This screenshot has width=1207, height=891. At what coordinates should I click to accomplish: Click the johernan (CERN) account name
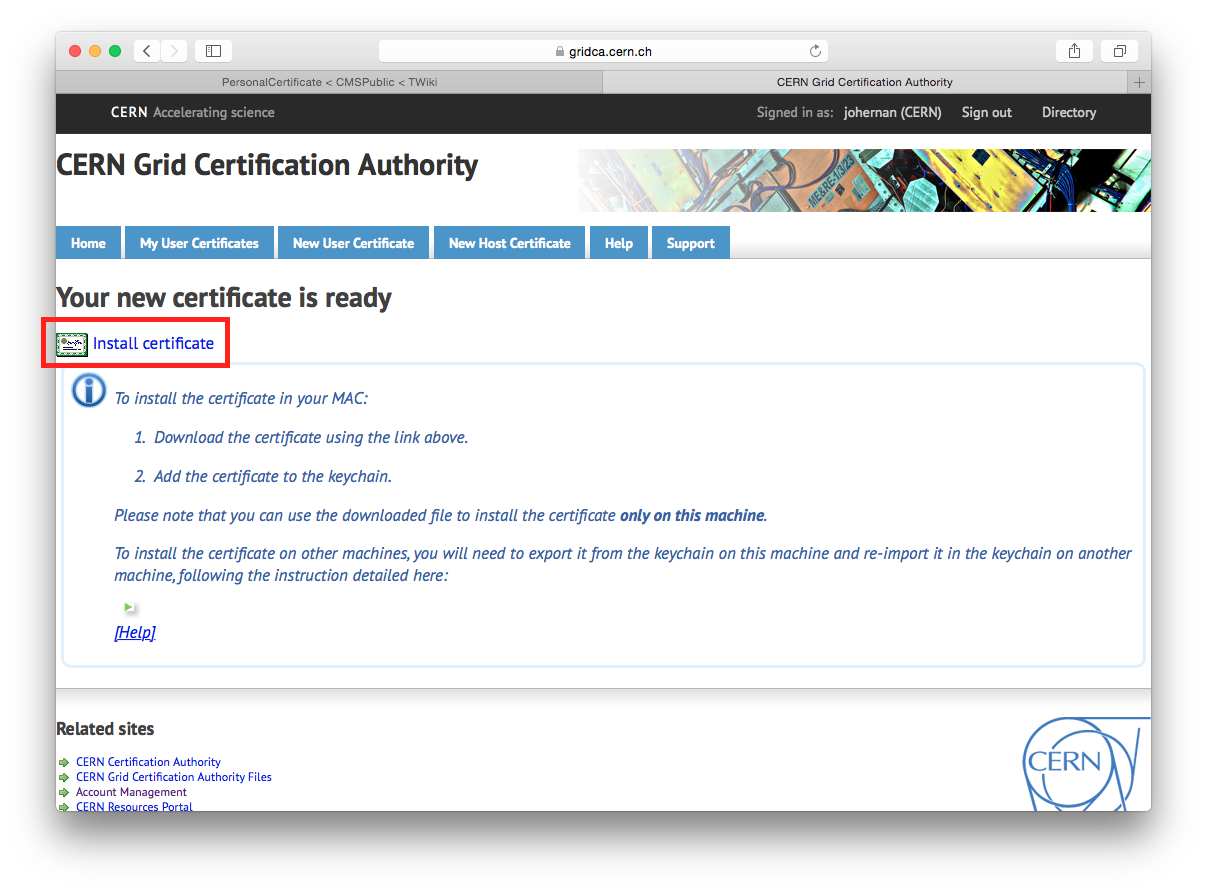[x=893, y=112]
